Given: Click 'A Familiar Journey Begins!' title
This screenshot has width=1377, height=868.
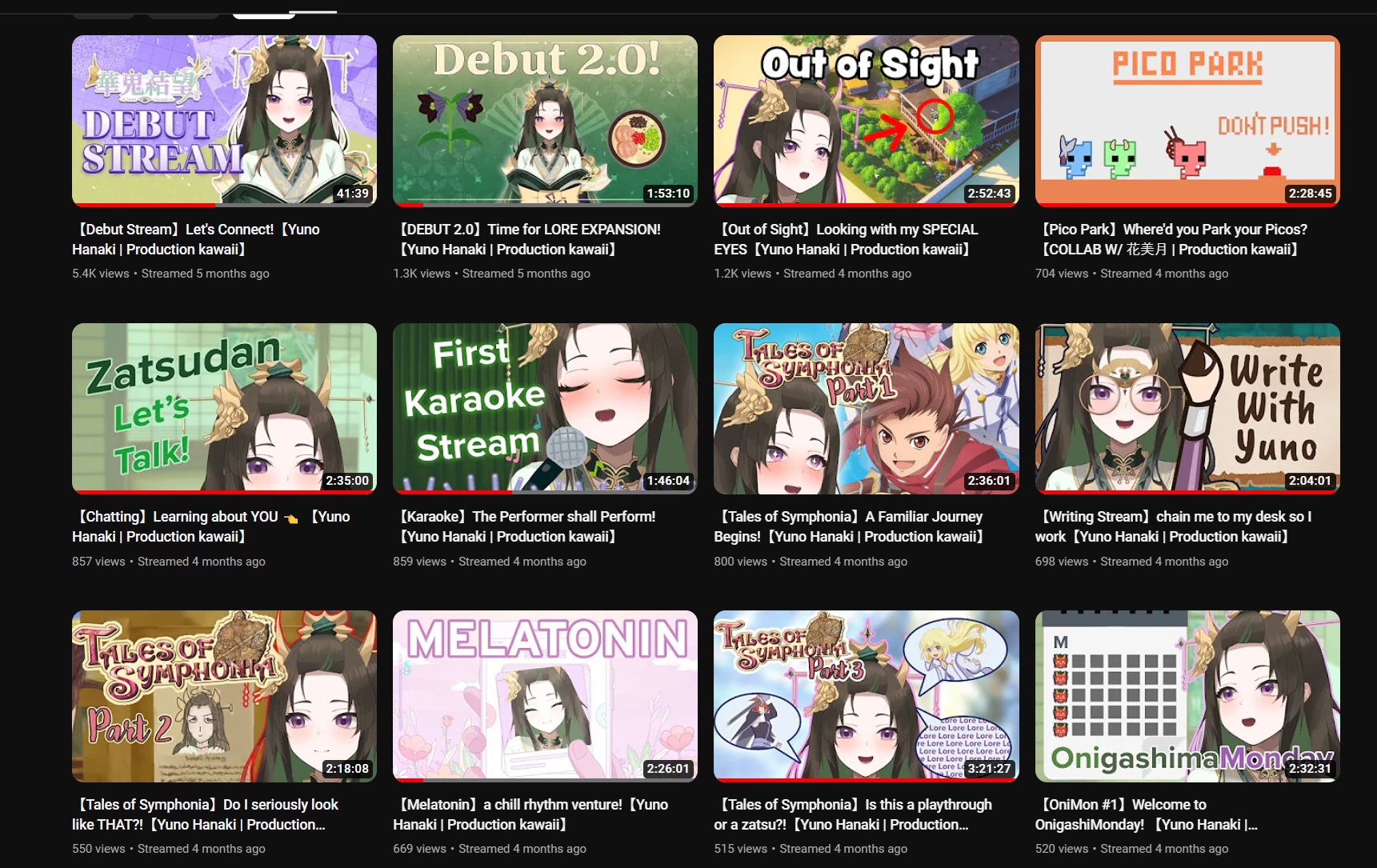Looking at the screenshot, I should tap(848, 526).
